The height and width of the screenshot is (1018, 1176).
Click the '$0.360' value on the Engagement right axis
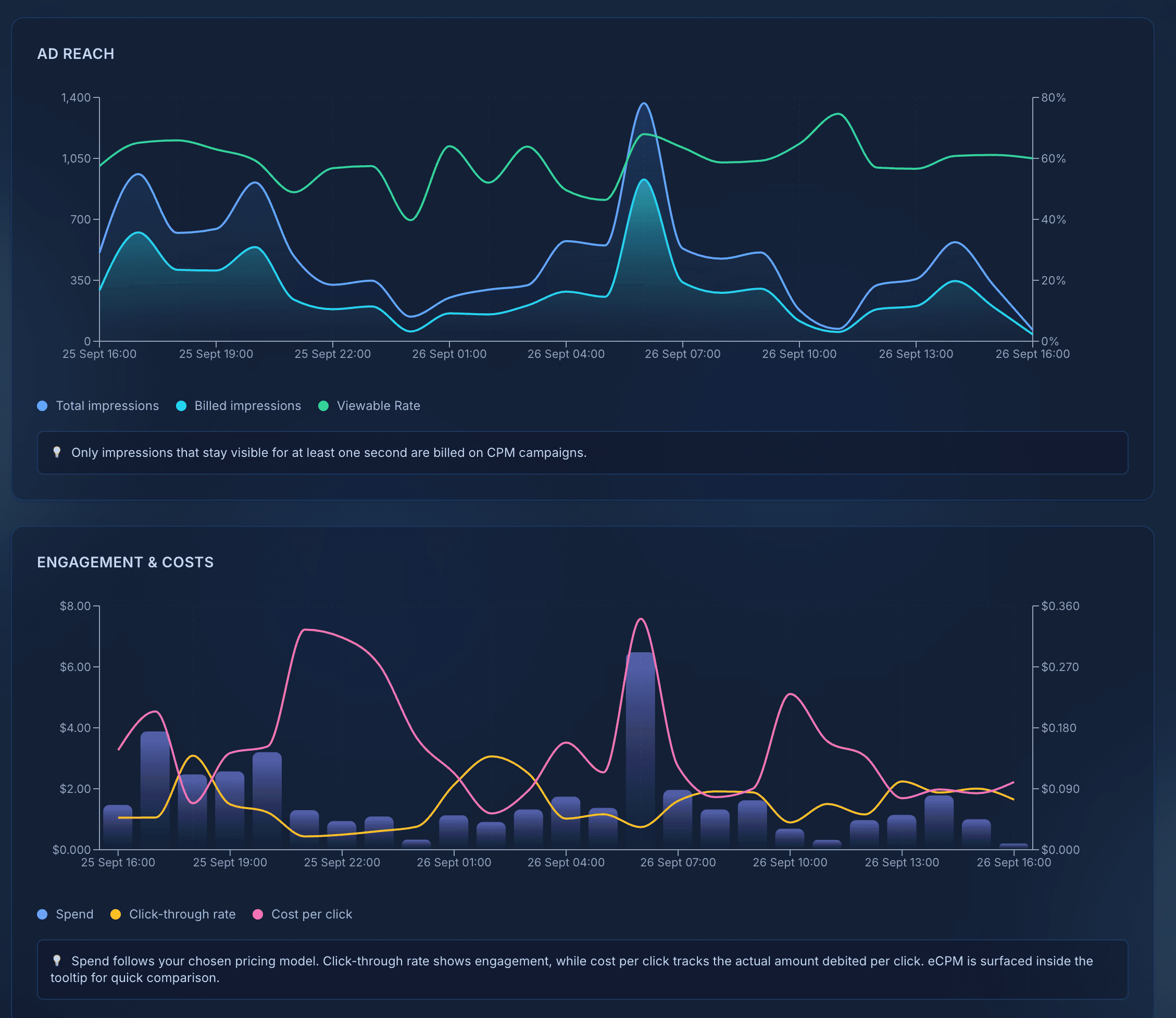[1060, 606]
